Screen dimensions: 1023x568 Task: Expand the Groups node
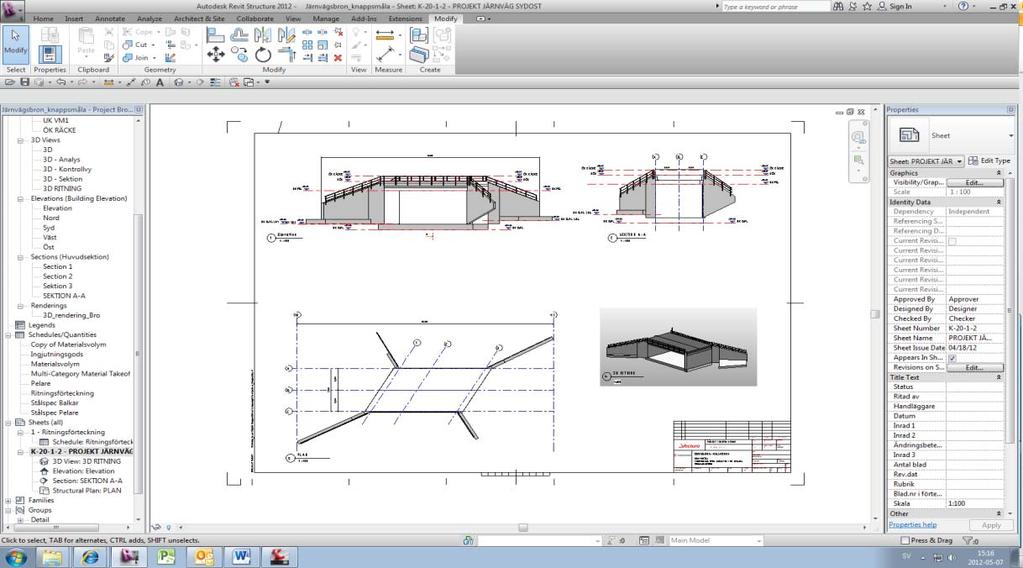[8, 511]
